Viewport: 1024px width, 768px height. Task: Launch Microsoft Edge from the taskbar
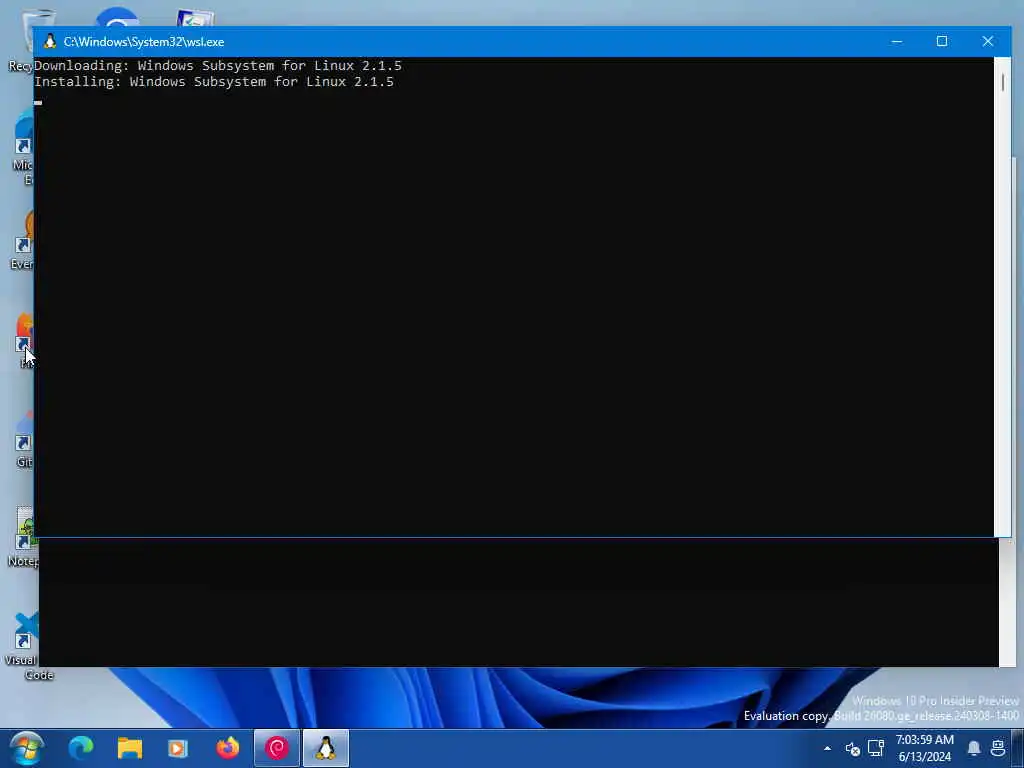pyautogui.click(x=81, y=748)
